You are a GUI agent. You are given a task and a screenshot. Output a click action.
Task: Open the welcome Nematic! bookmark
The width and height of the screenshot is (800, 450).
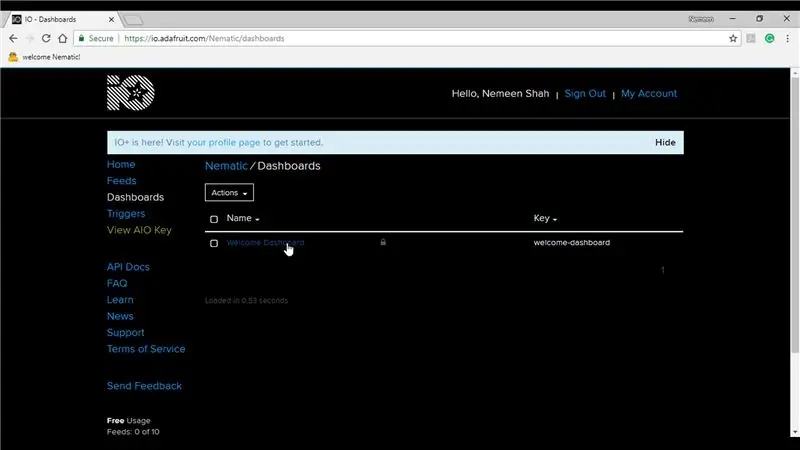click(x=44, y=57)
